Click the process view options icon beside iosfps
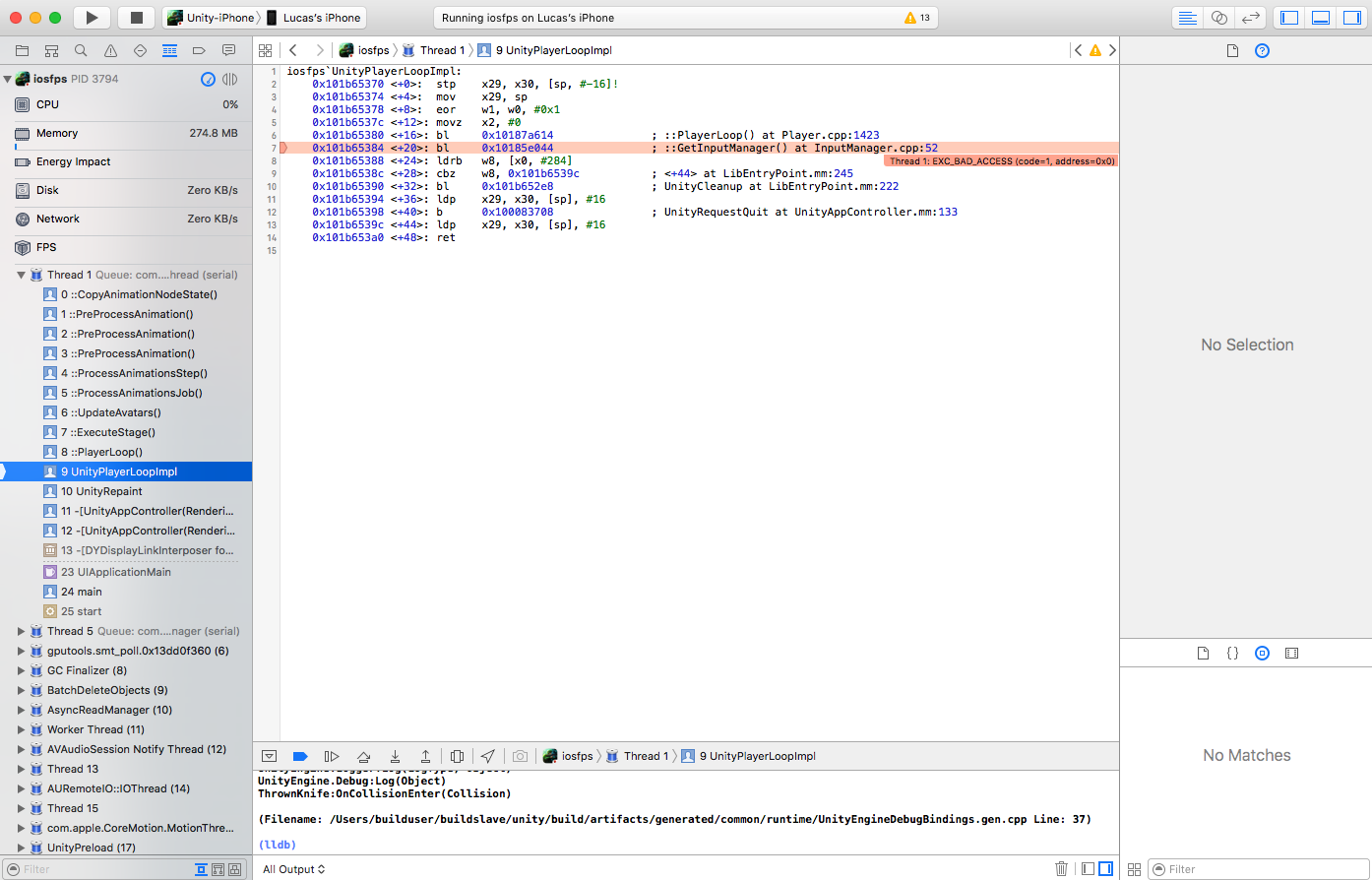This screenshot has height=880, width=1372. pyautogui.click(x=230, y=79)
